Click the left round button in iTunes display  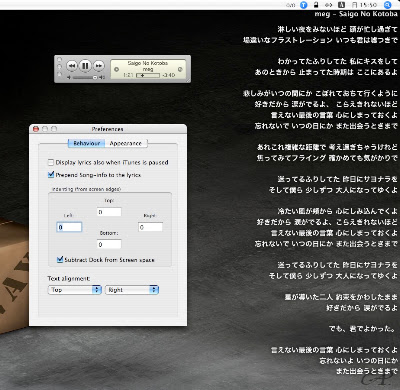116,69
